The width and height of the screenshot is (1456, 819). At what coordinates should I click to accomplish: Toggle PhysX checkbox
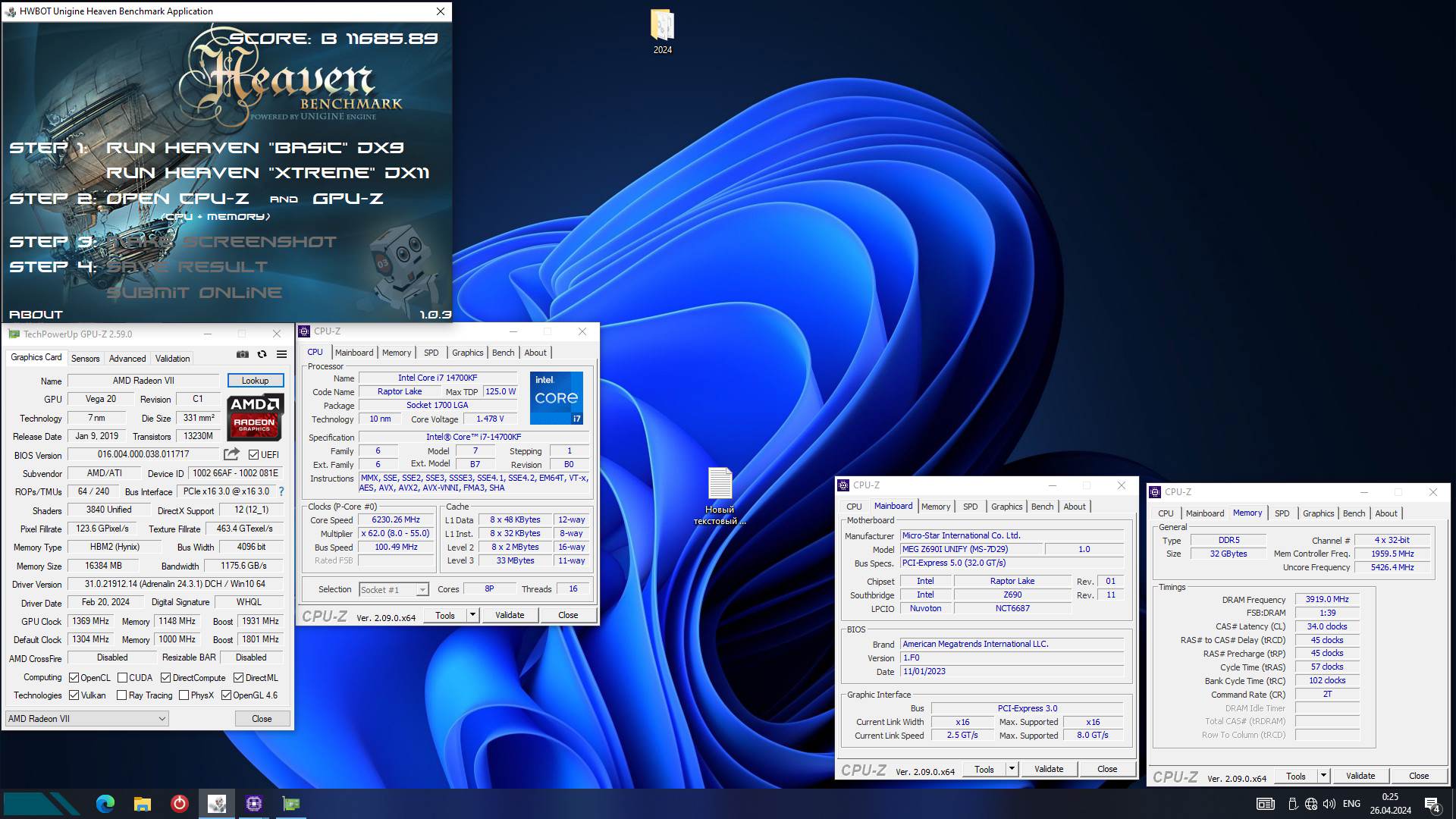pos(184,695)
